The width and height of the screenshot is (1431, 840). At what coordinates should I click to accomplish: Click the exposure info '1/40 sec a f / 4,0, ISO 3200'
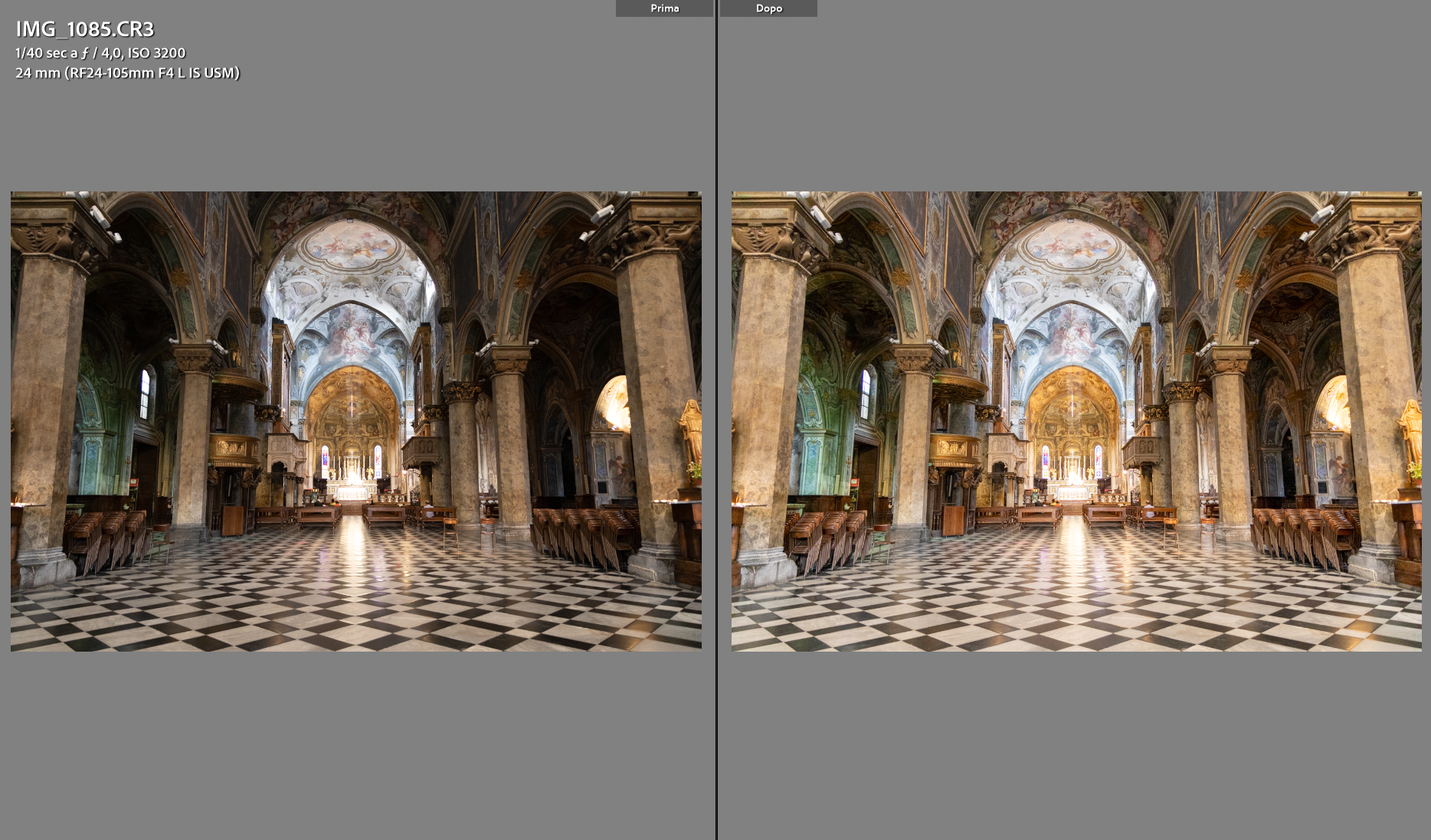point(100,53)
